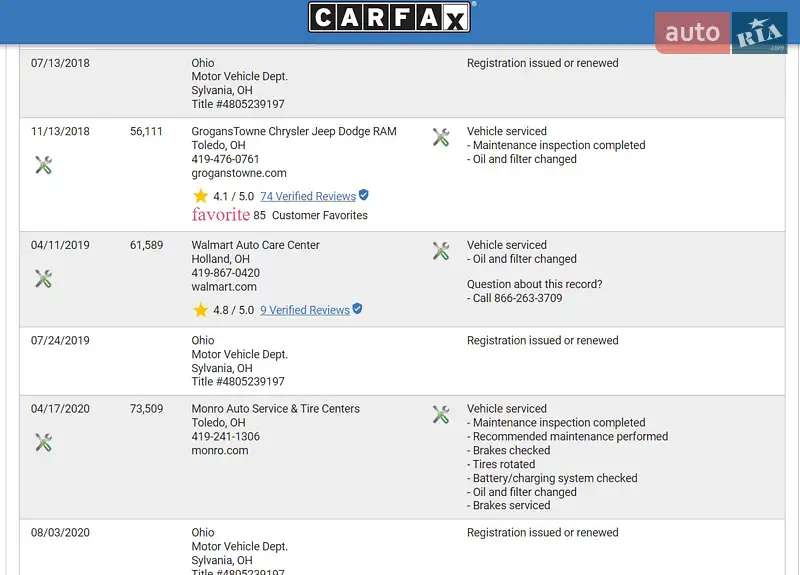Click the pink favorite Customer Favorites logo
The width and height of the screenshot is (800, 575).
tap(221, 215)
